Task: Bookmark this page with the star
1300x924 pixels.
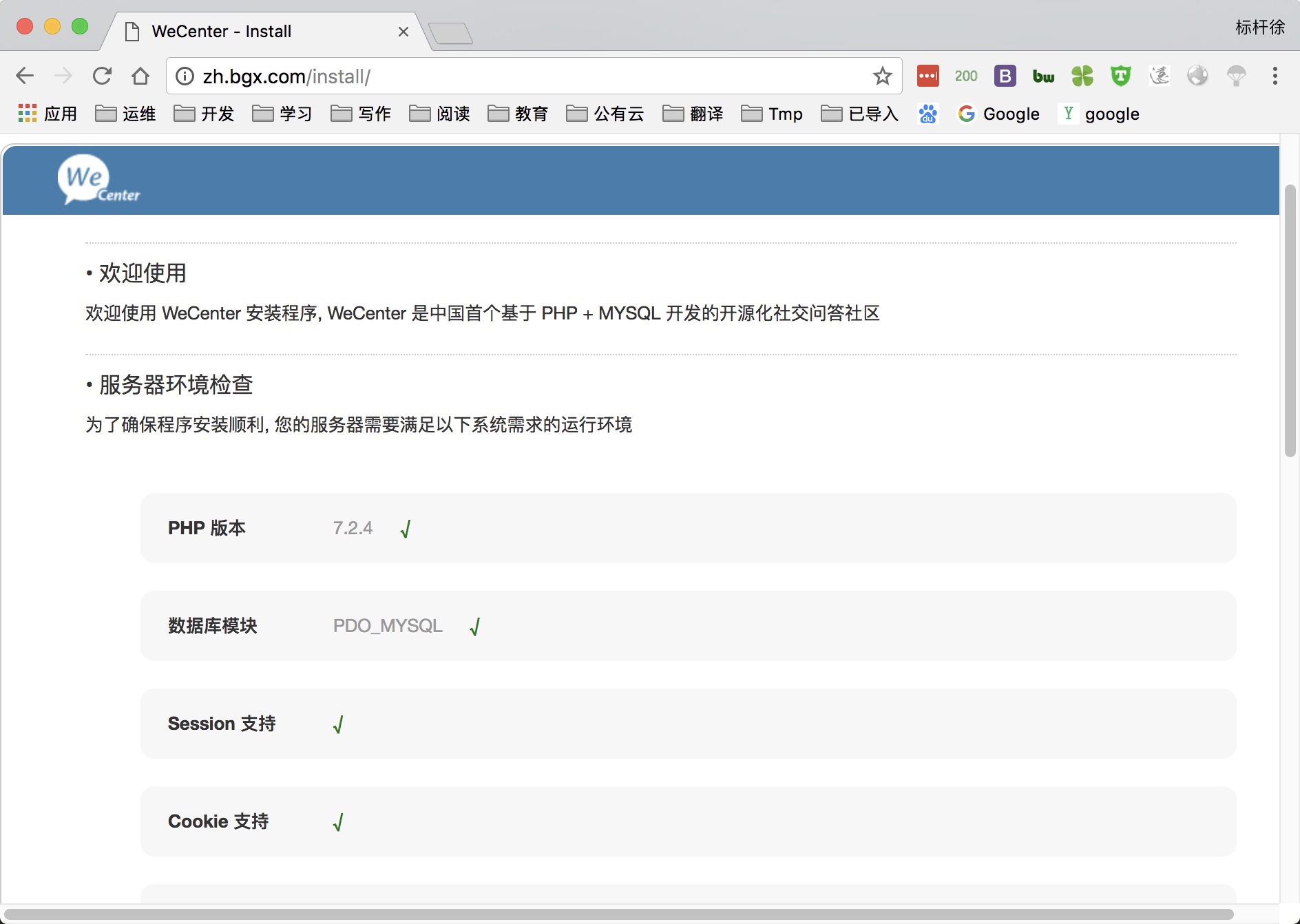Action: (x=883, y=76)
